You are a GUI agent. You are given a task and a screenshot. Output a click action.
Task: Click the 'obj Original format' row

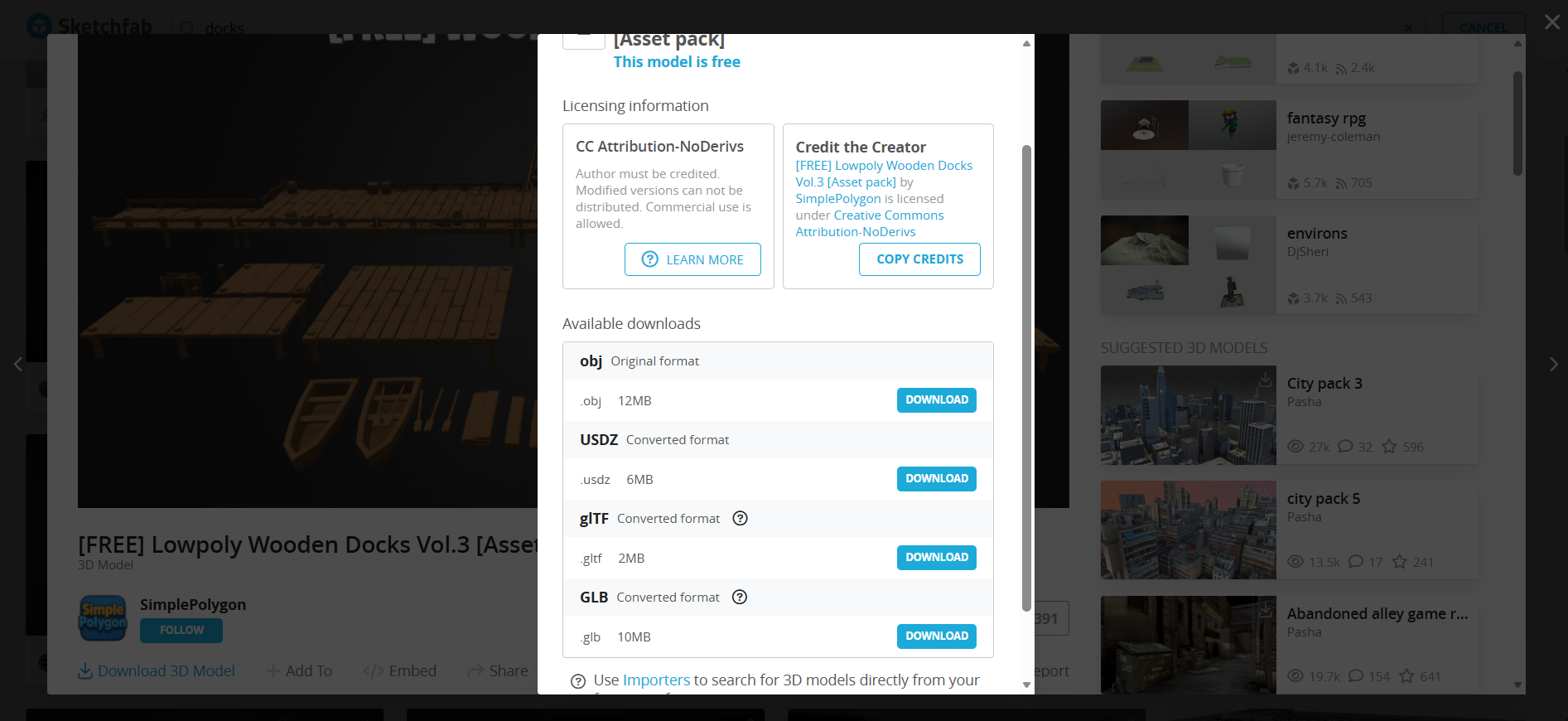click(x=778, y=361)
